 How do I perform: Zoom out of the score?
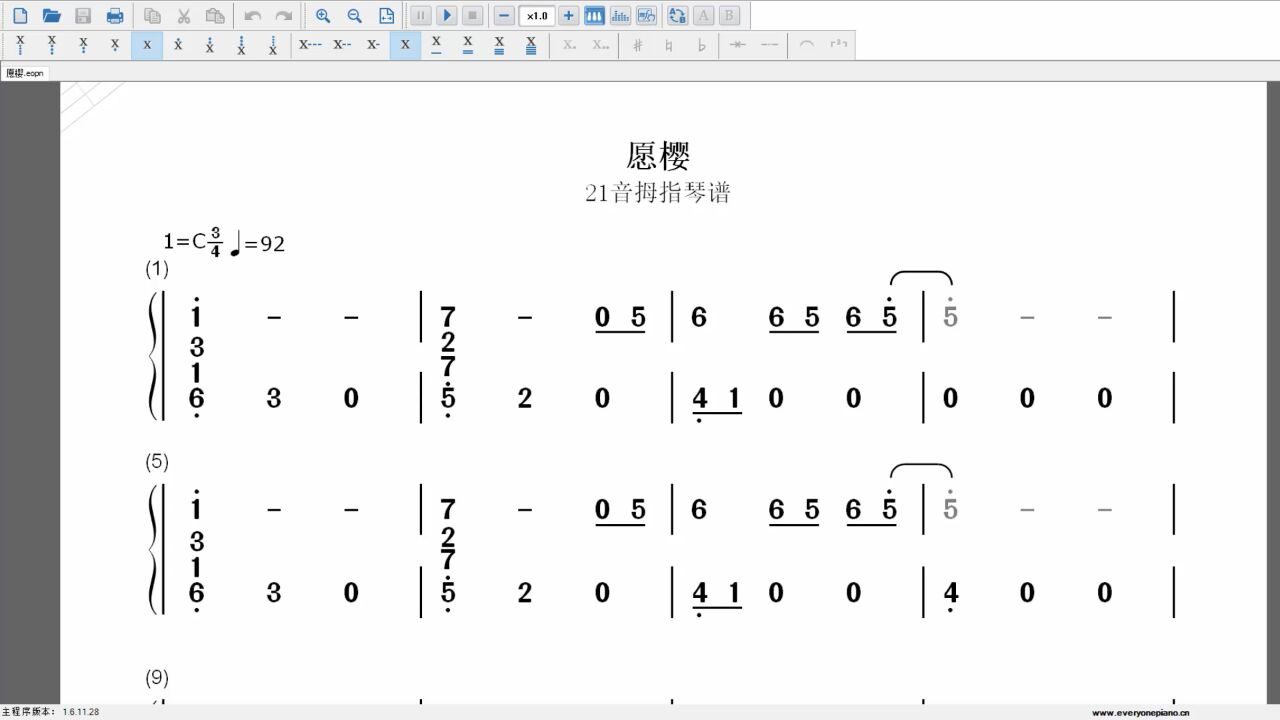tap(355, 15)
